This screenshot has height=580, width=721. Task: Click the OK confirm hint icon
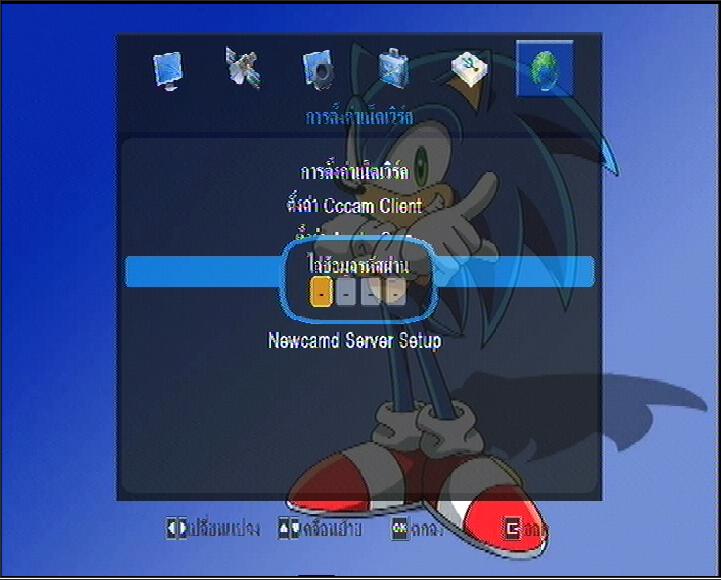pos(400,529)
